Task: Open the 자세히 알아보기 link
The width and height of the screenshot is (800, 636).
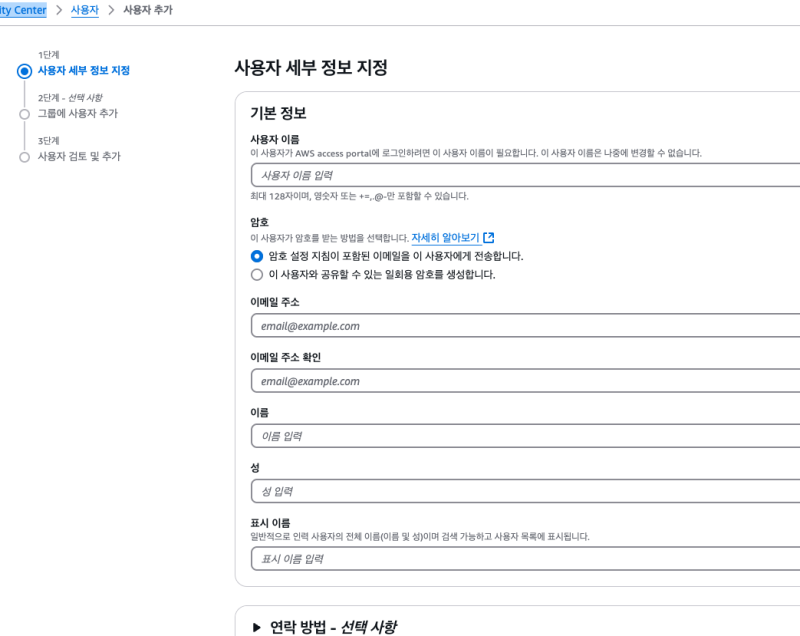Action: click(445, 238)
